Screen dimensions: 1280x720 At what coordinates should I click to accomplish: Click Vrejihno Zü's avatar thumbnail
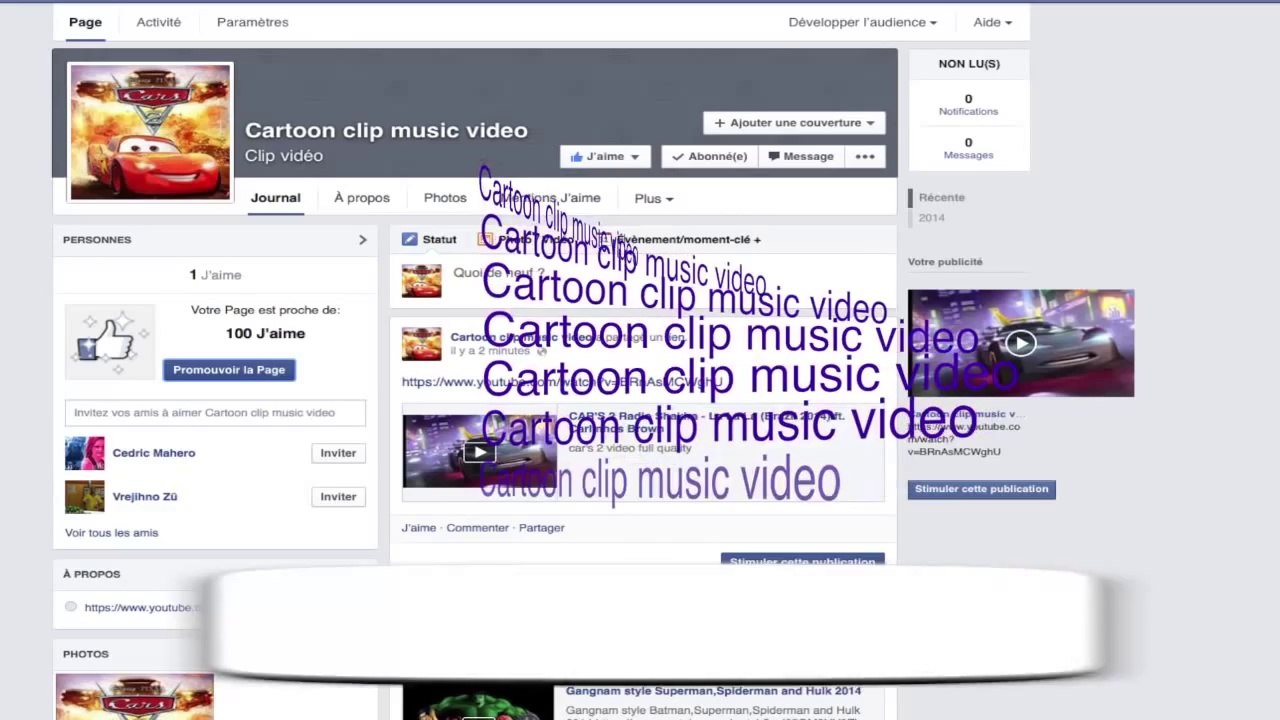[x=84, y=497]
